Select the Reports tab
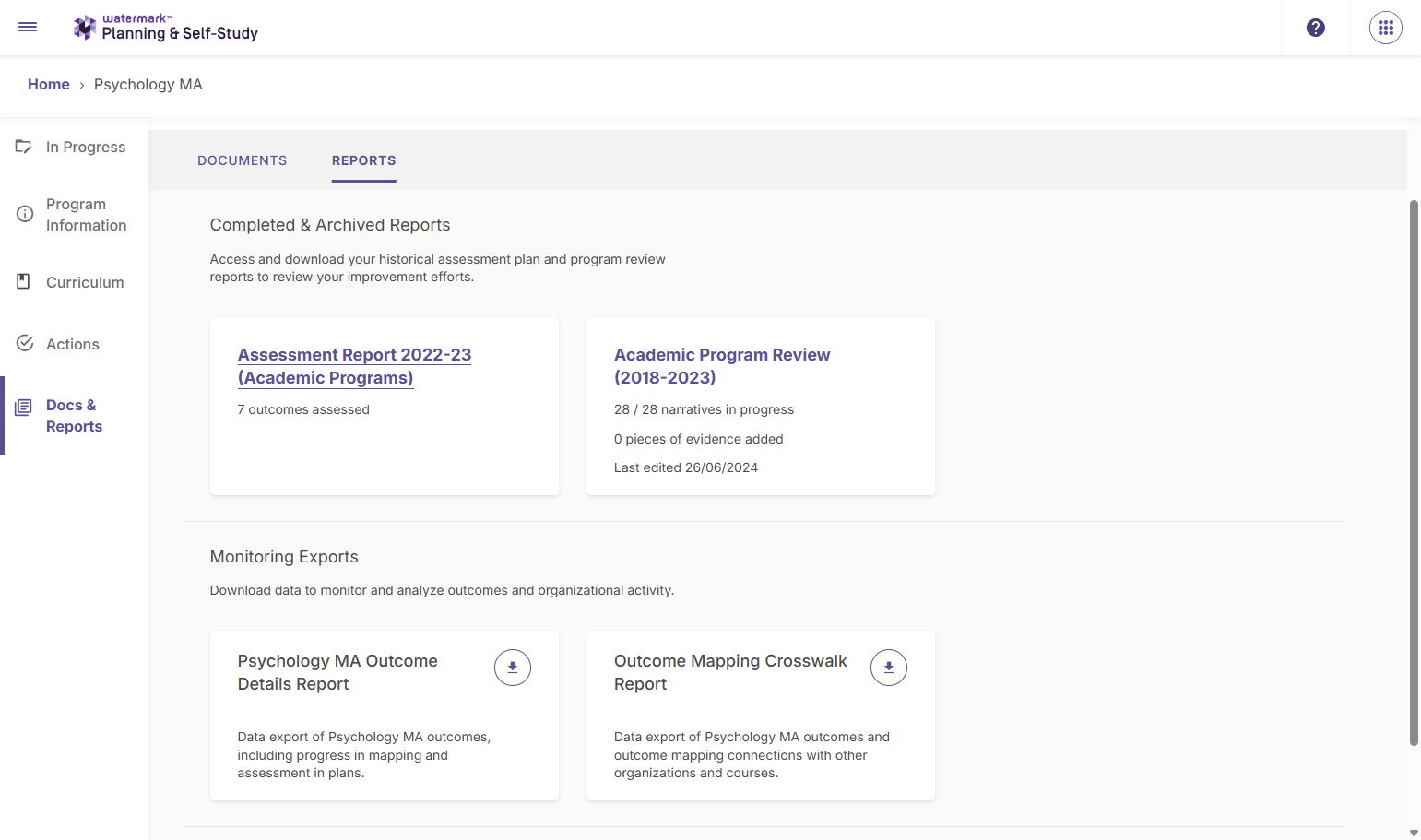Image resolution: width=1421 pixels, height=840 pixels. pyautogui.click(x=364, y=160)
